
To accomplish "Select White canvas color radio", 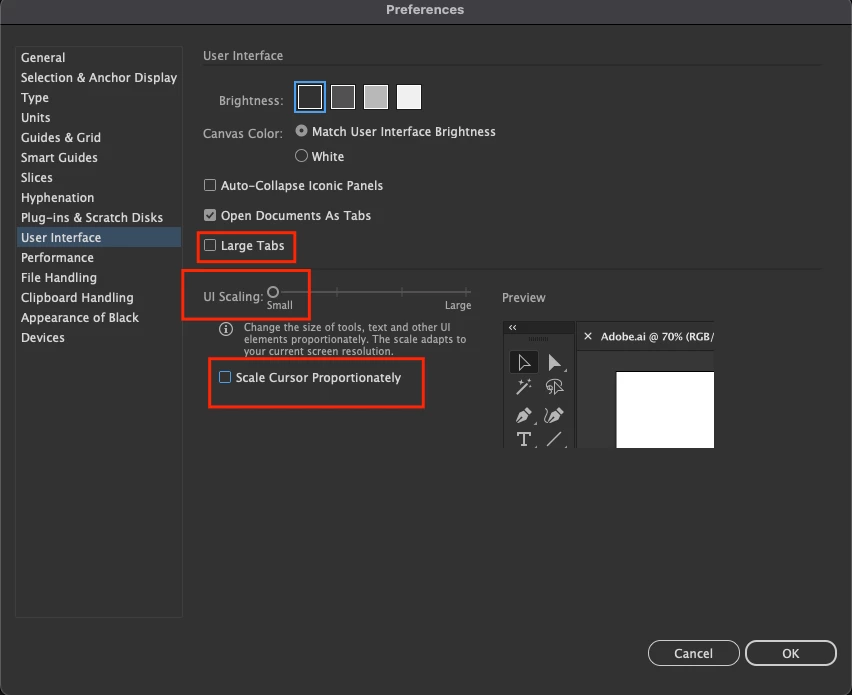I will (301, 156).
